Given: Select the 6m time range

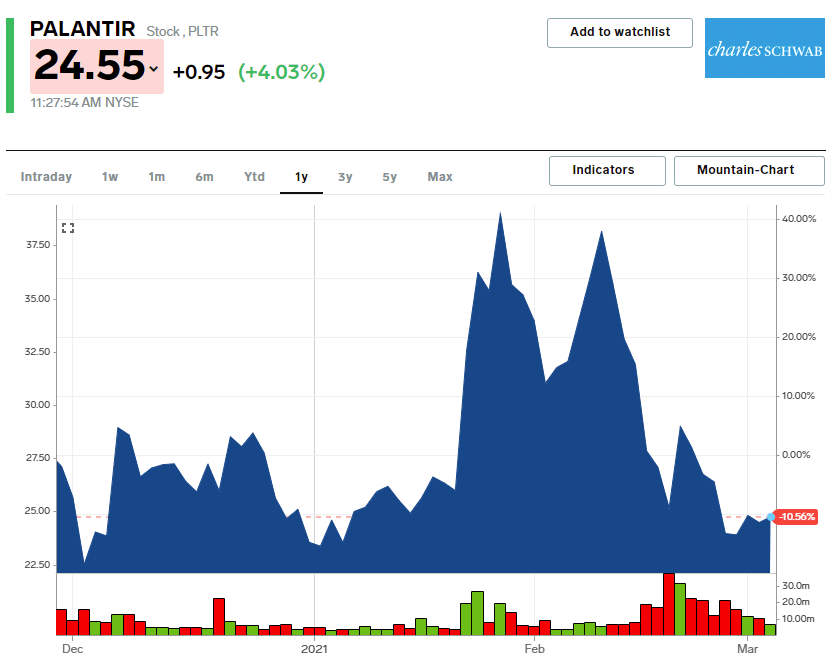Looking at the screenshot, I should coord(204,177).
